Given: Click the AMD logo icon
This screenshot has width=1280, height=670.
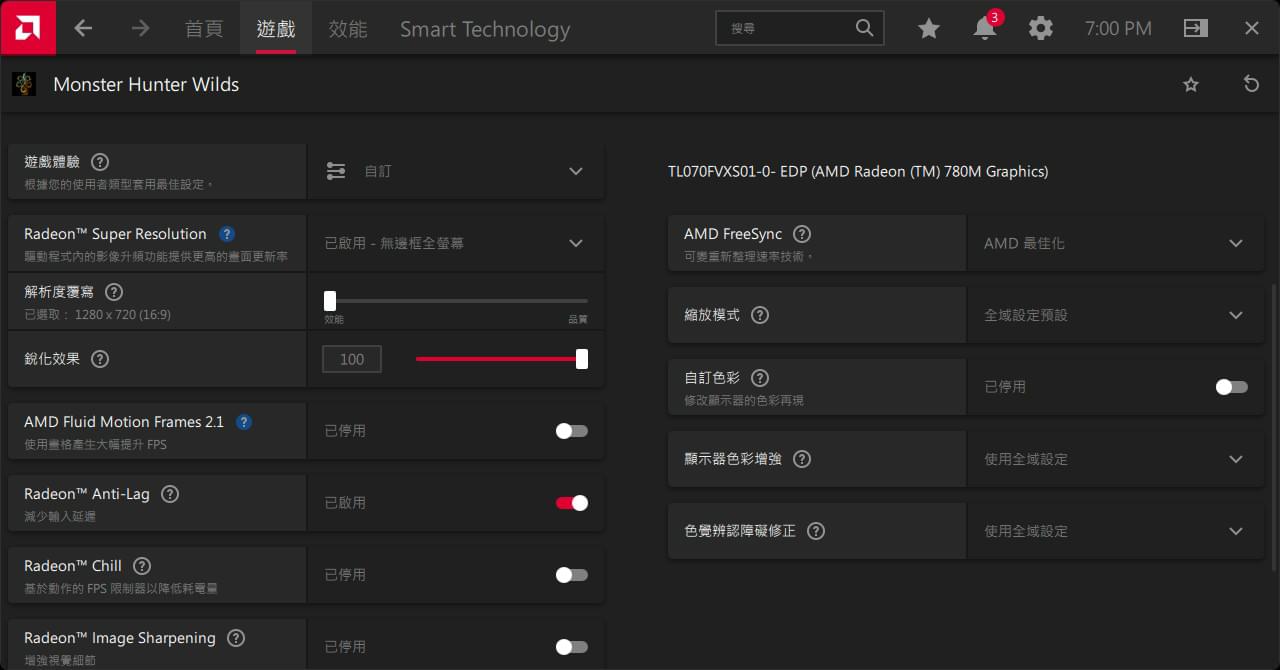Looking at the screenshot, I should pyautogui.click(x=28, y=28).
